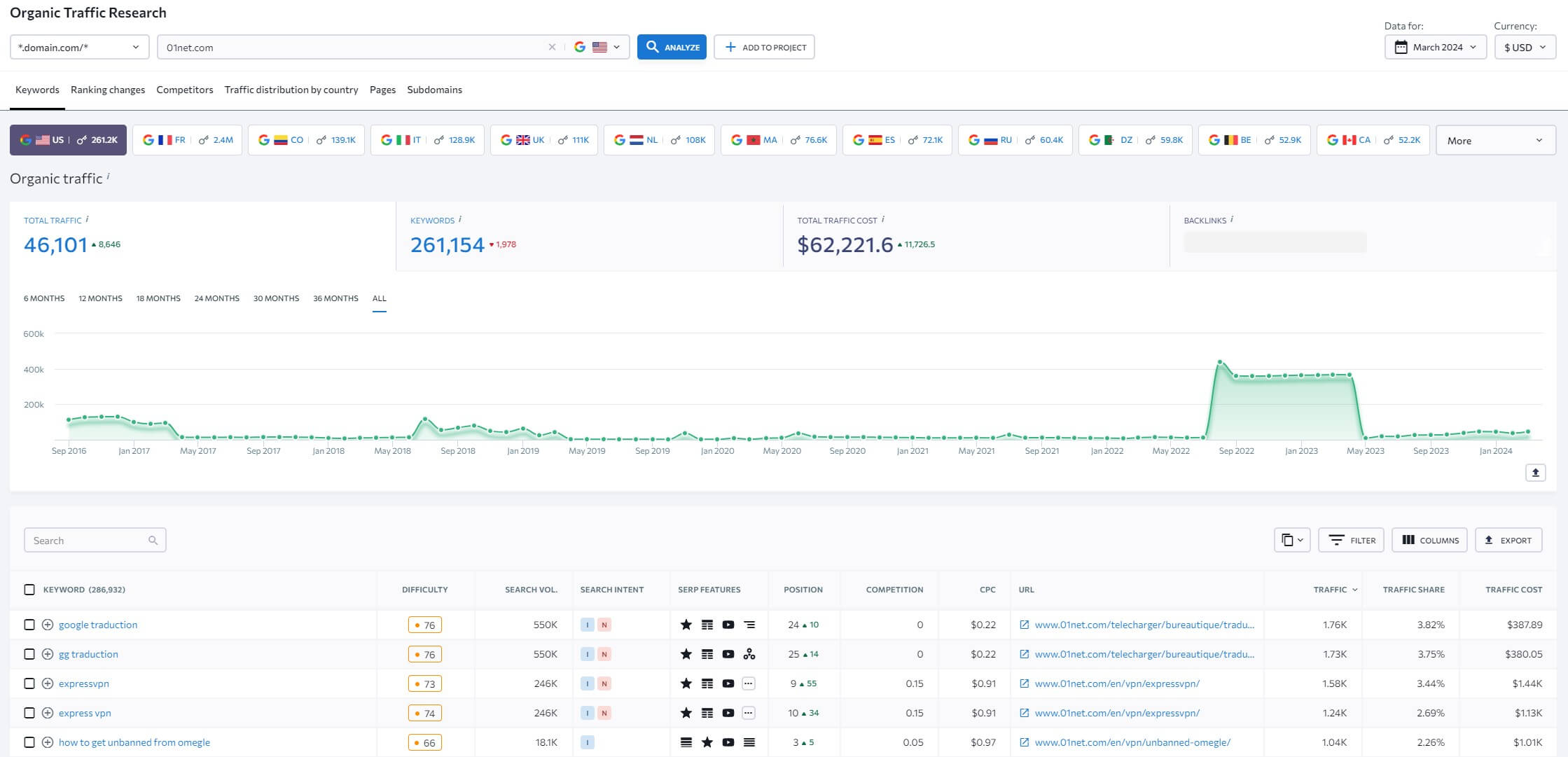The image size is (1568, 757).
Task: Open external link icon for google traduction URL
Action: click(1025, 625)
